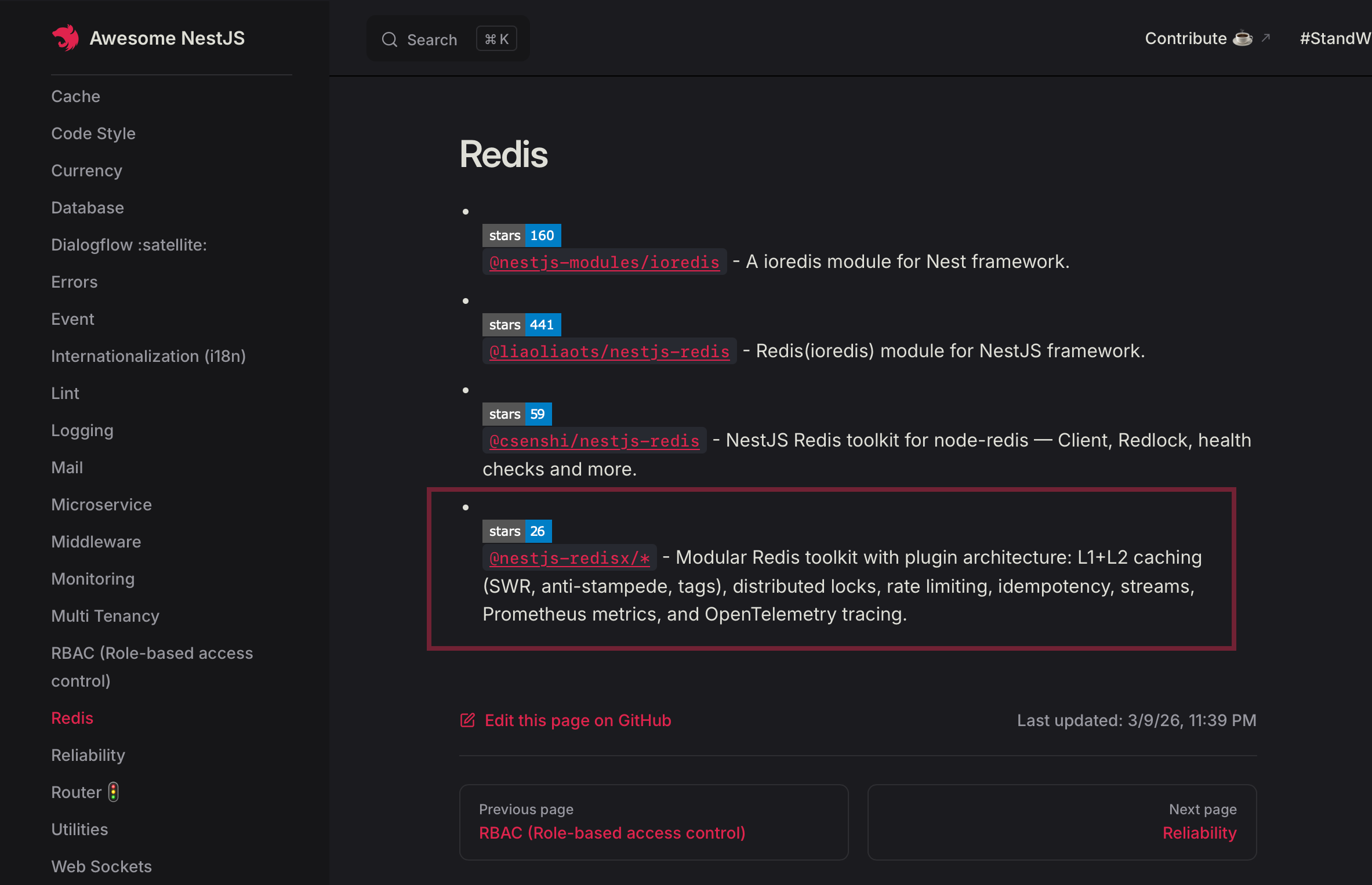Click the pencil edit icon beside GitHub link
Screen dimensions: 1372x885
(467, 720)
